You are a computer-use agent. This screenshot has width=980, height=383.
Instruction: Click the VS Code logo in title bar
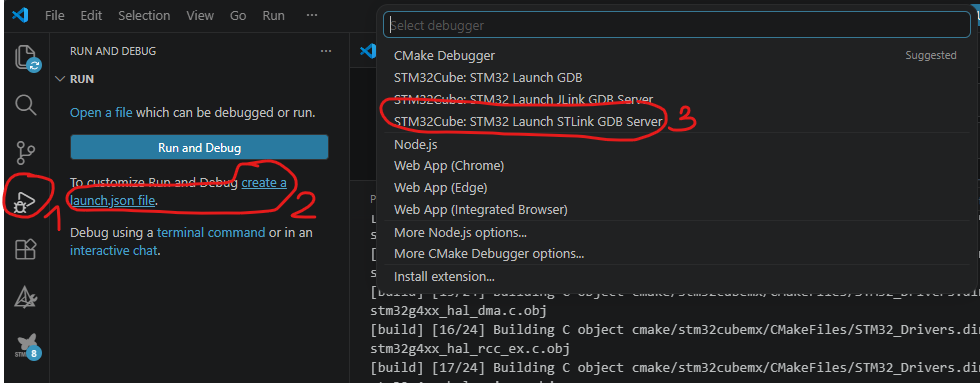click(20, 16)
